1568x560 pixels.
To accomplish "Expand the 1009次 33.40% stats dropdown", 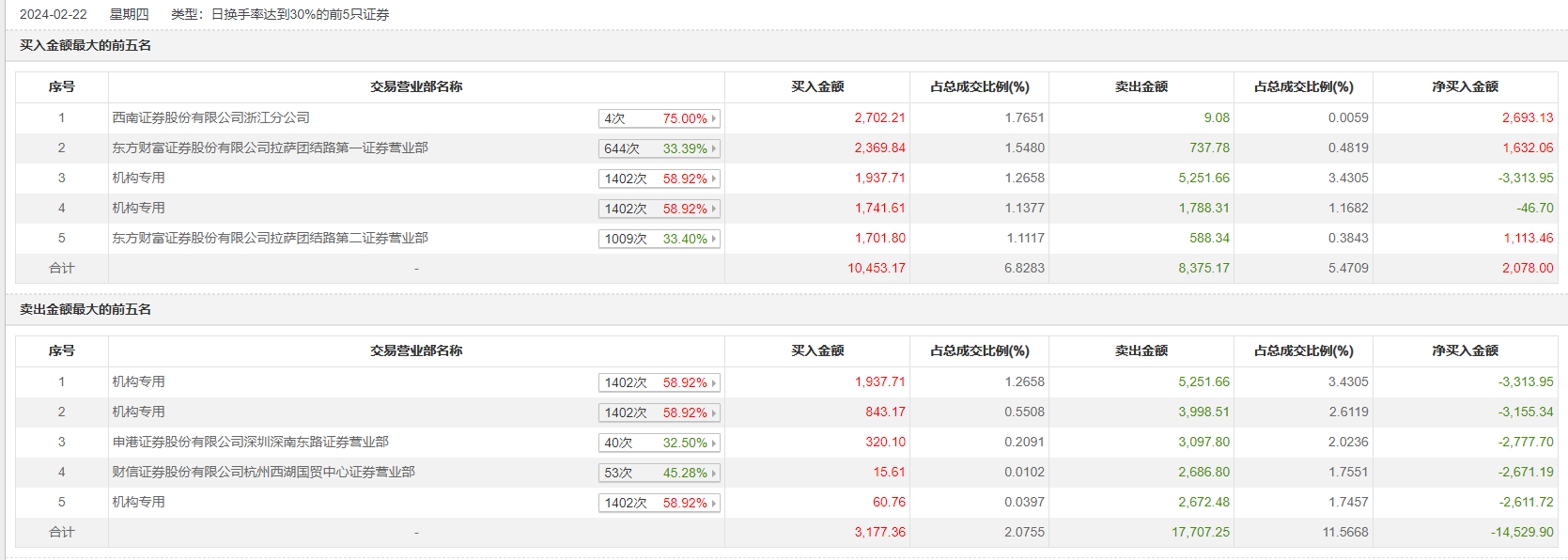I will pos(714,239).
